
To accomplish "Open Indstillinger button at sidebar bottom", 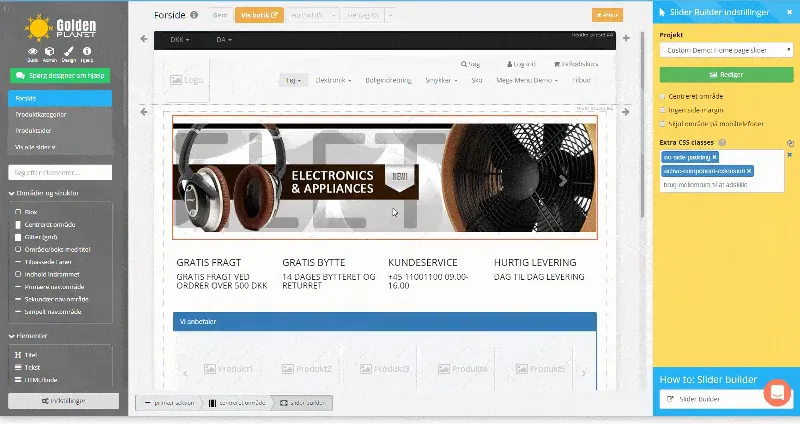I will tap(64, 401).
